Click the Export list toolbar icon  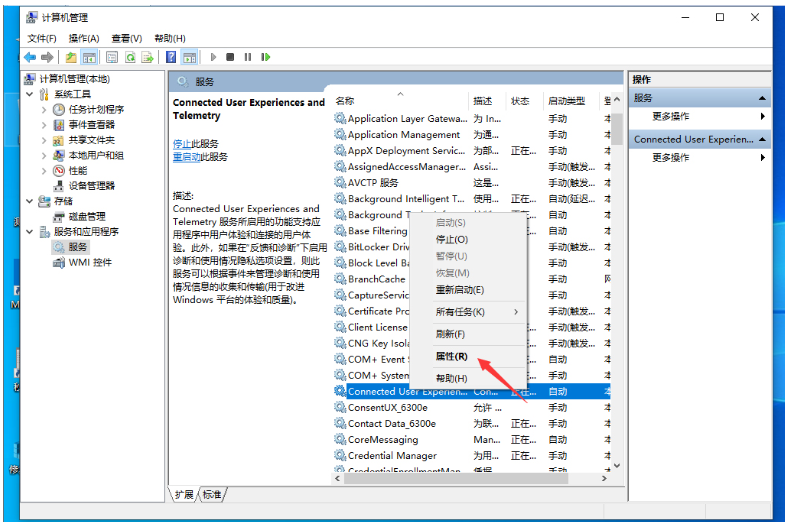[147, 57]
